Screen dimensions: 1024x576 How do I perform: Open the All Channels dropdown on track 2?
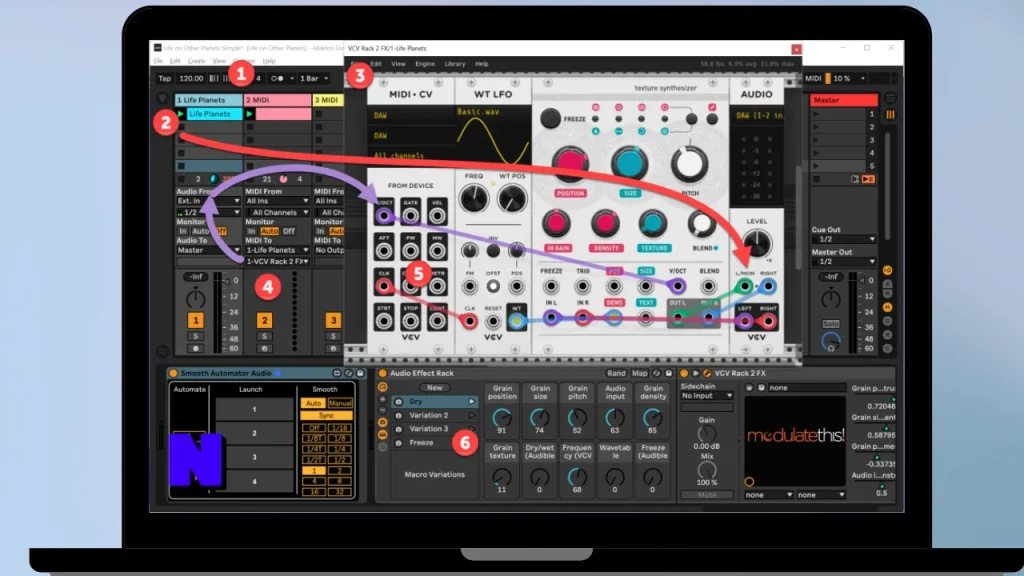277,212
